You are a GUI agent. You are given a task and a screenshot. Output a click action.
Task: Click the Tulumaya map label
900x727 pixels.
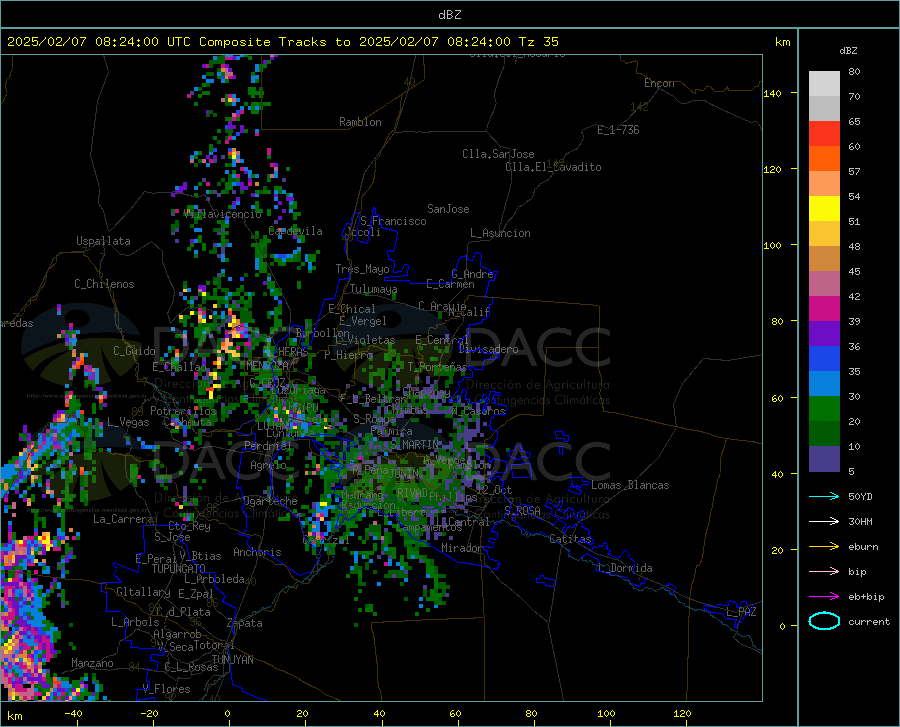tap(373, 289)
